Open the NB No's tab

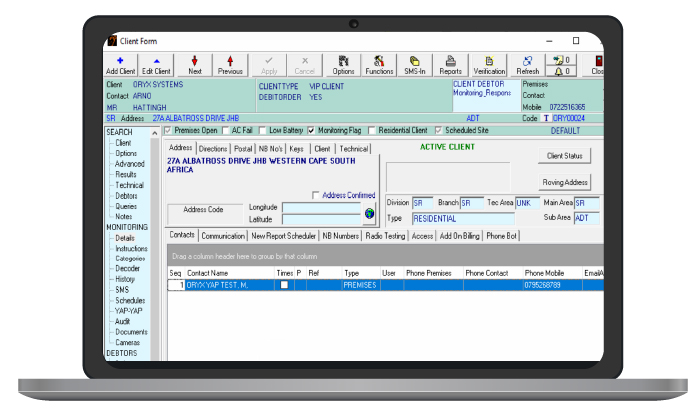pos(271,149)
